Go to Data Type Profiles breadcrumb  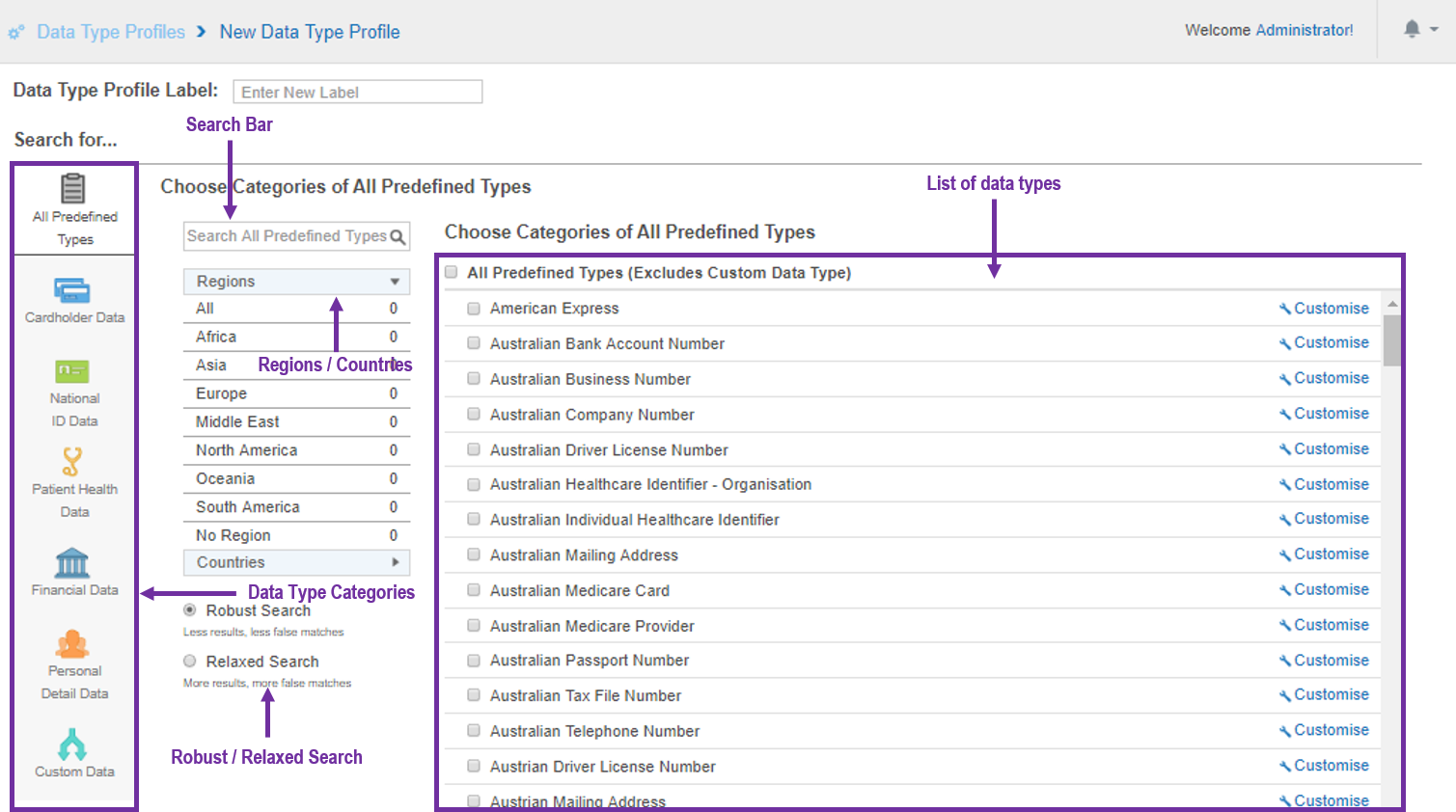pos(111,32)
